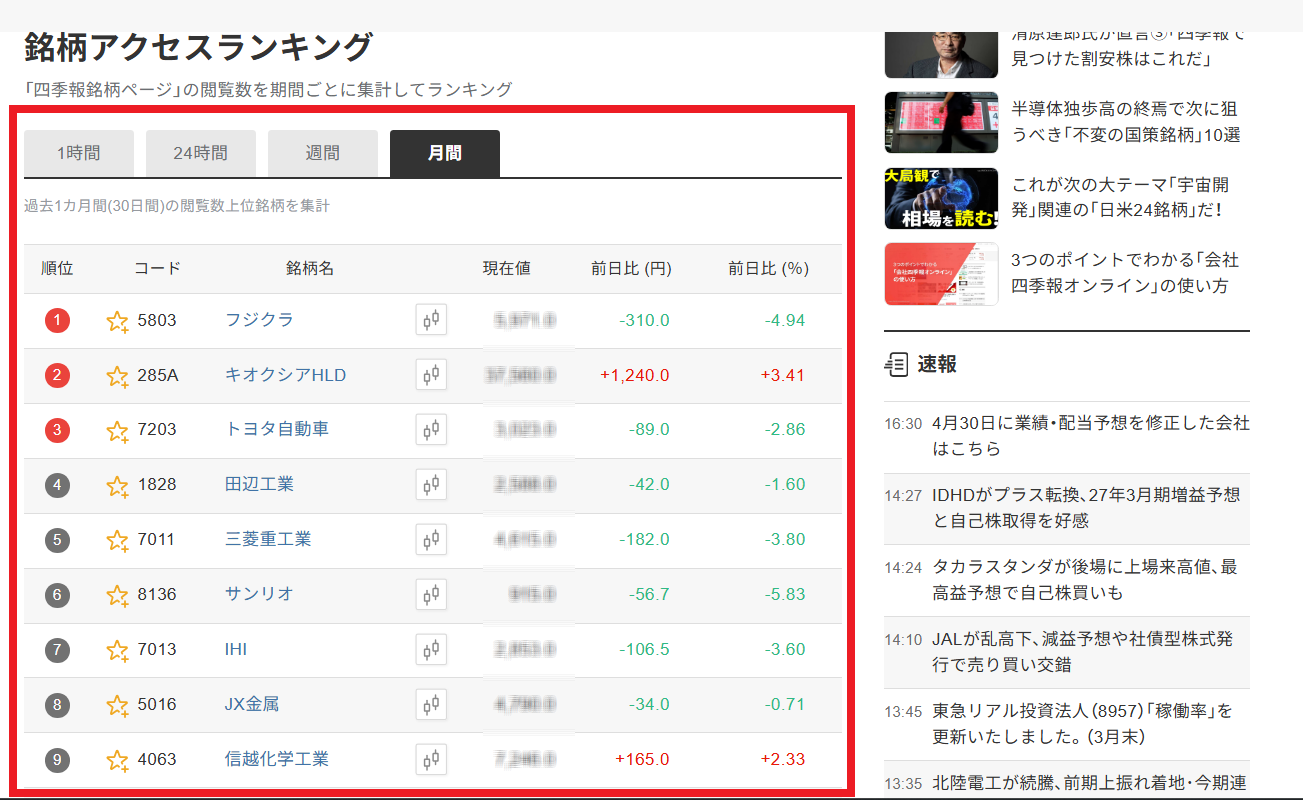Click the 前日比 (円) column header
Screen dimensions: 1303x800
pyautogui.click(x=631, y=269)
